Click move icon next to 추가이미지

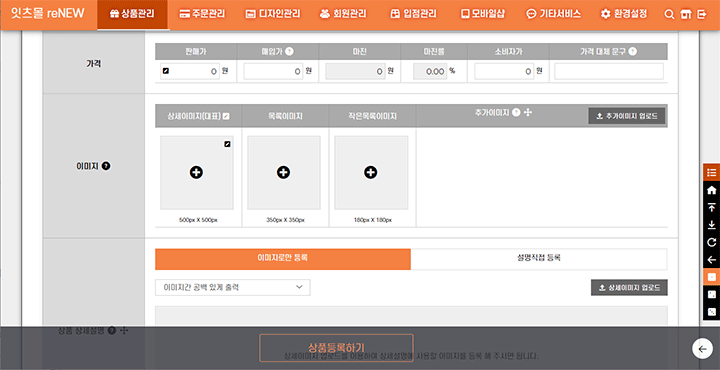(x=528, y=112)
